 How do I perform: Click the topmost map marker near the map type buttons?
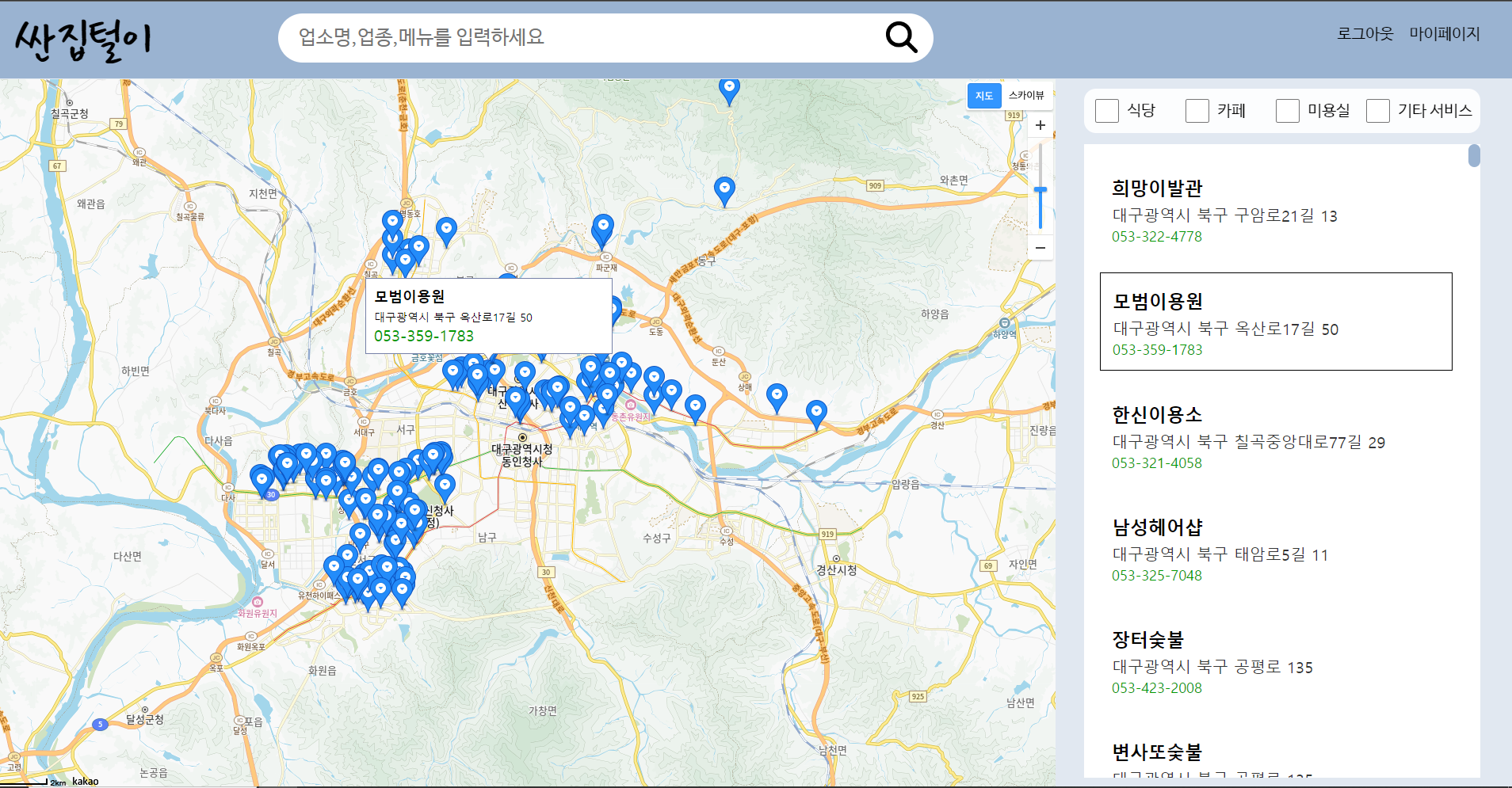729,91
